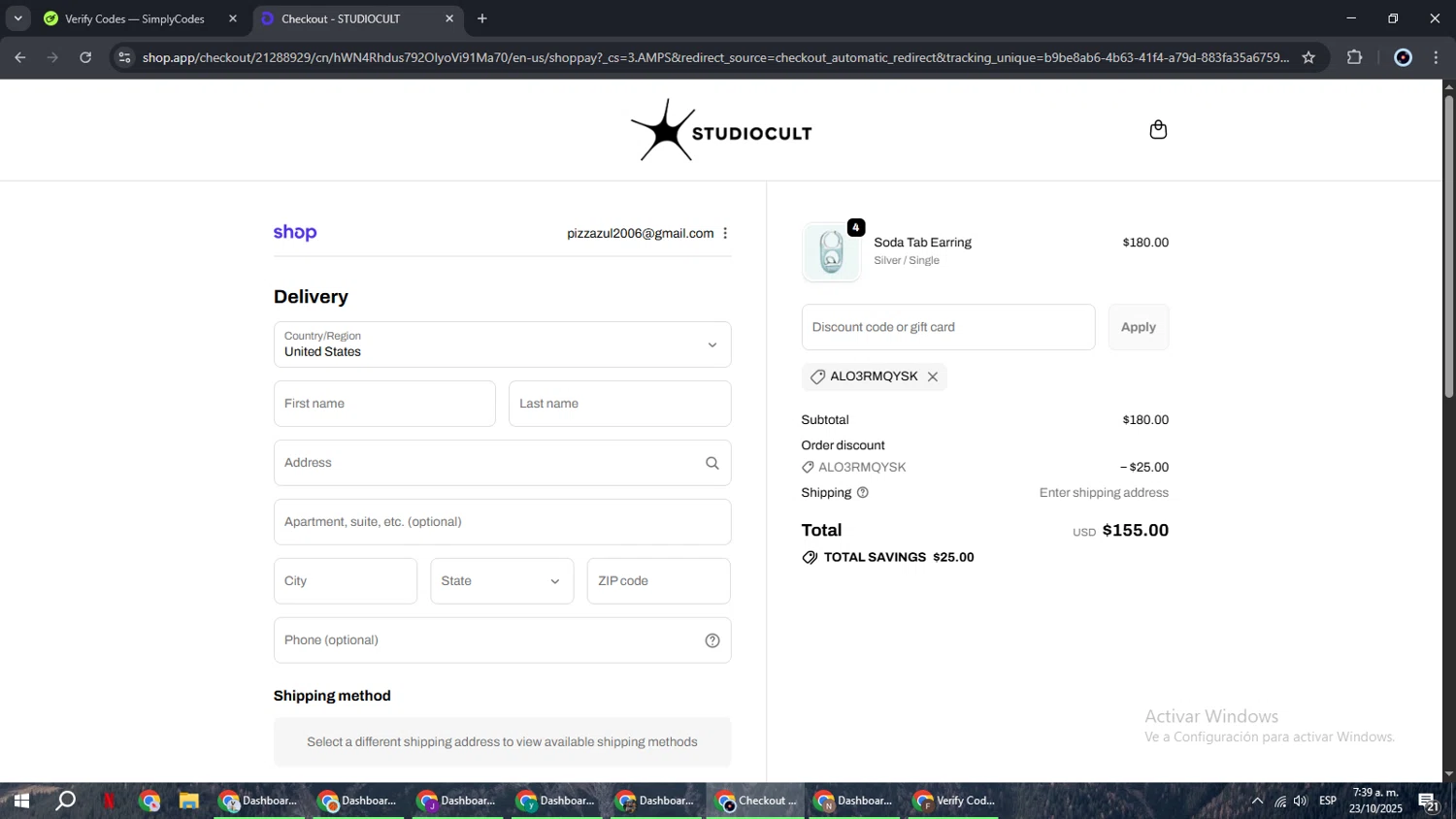Click the Last name field
This screenshot has height=819, width=1456.
pyautogui.click(x=619, y=404)
